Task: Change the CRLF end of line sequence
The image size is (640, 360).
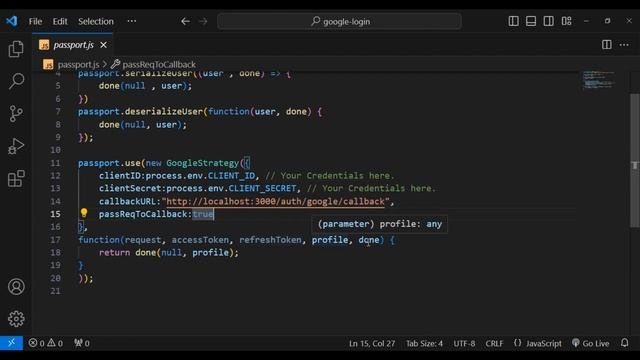Action: tap(494, 343)
